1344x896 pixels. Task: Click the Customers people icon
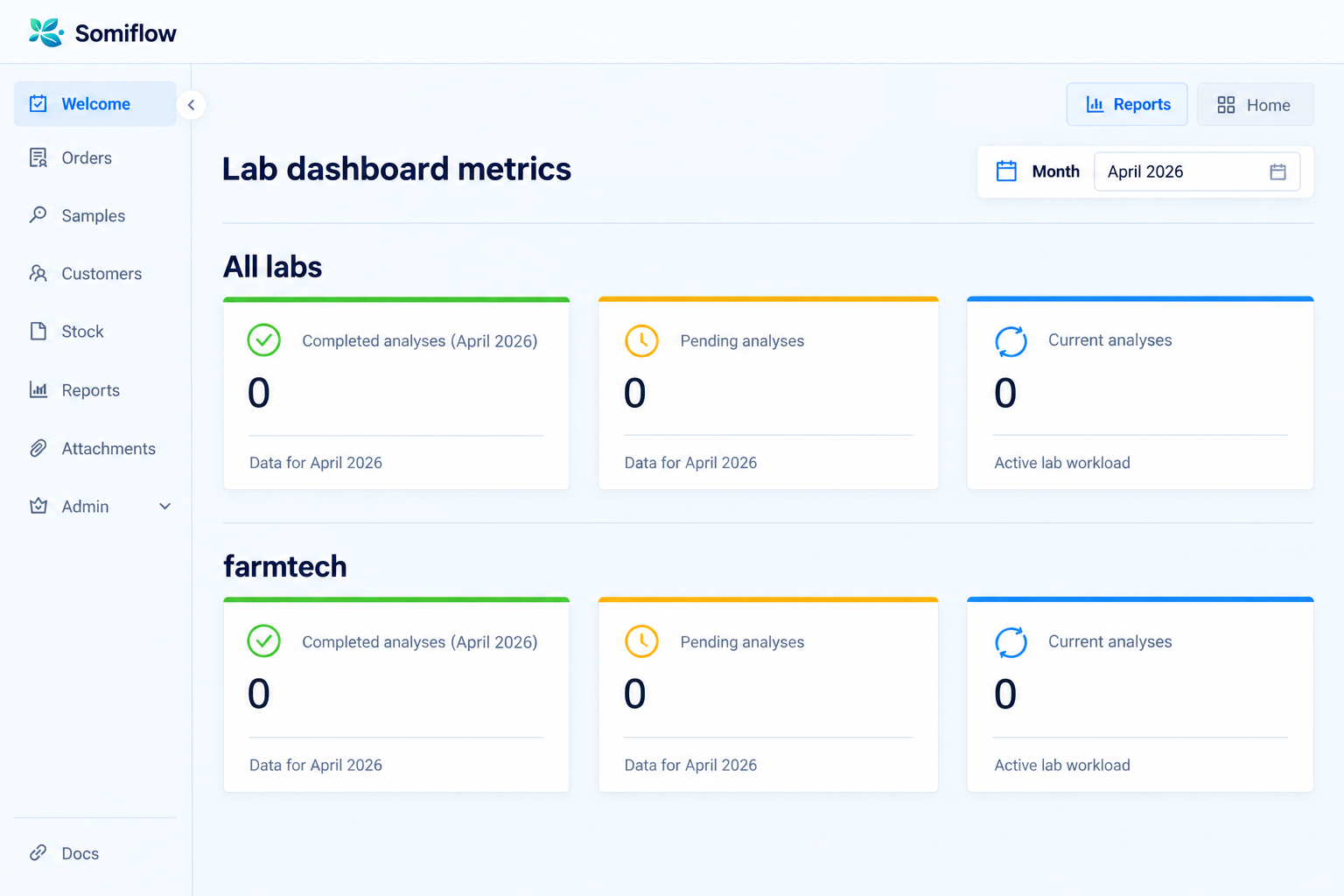pos(38,273)
